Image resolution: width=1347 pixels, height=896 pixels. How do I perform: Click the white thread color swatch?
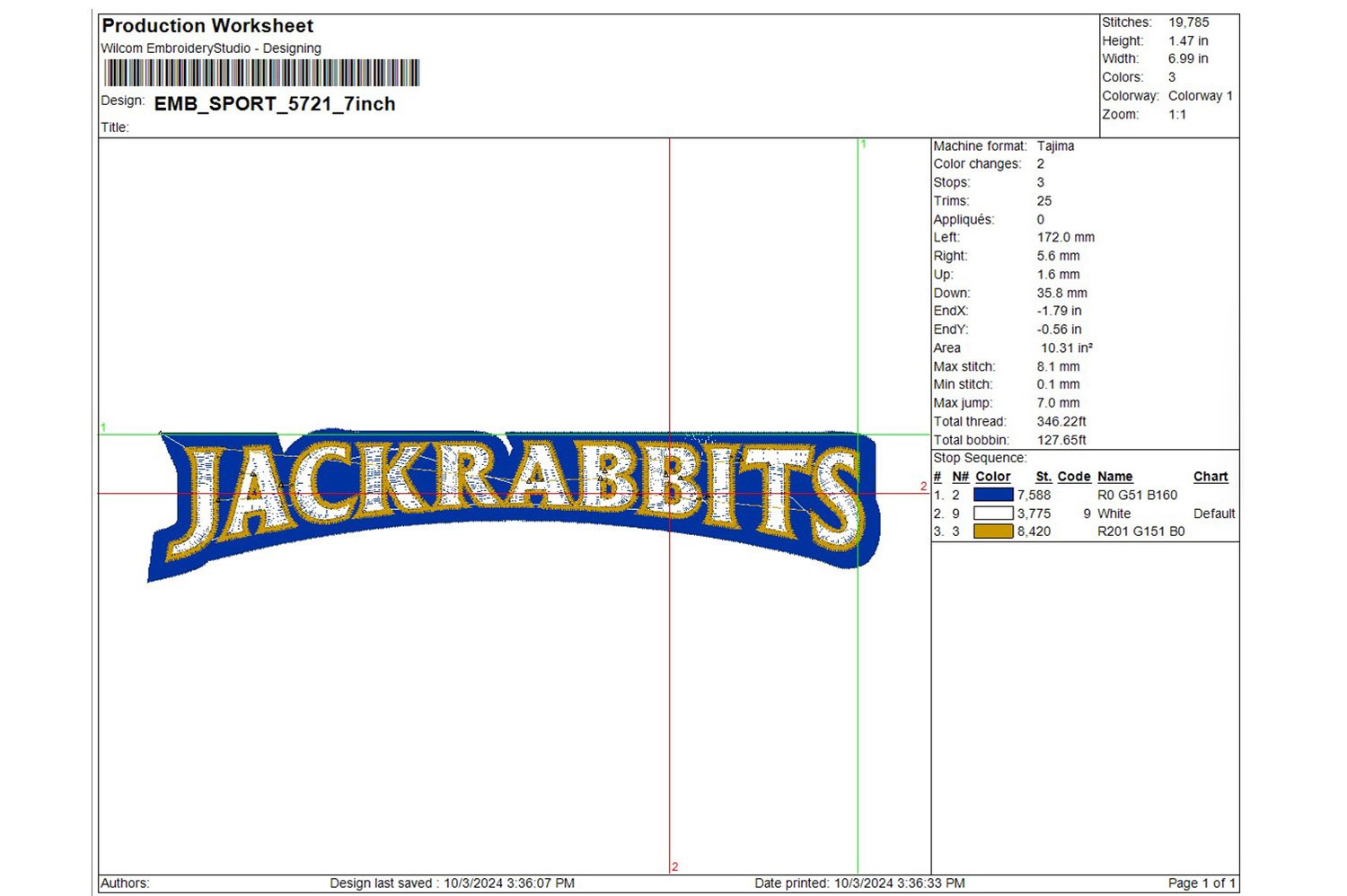click(993, 514)
